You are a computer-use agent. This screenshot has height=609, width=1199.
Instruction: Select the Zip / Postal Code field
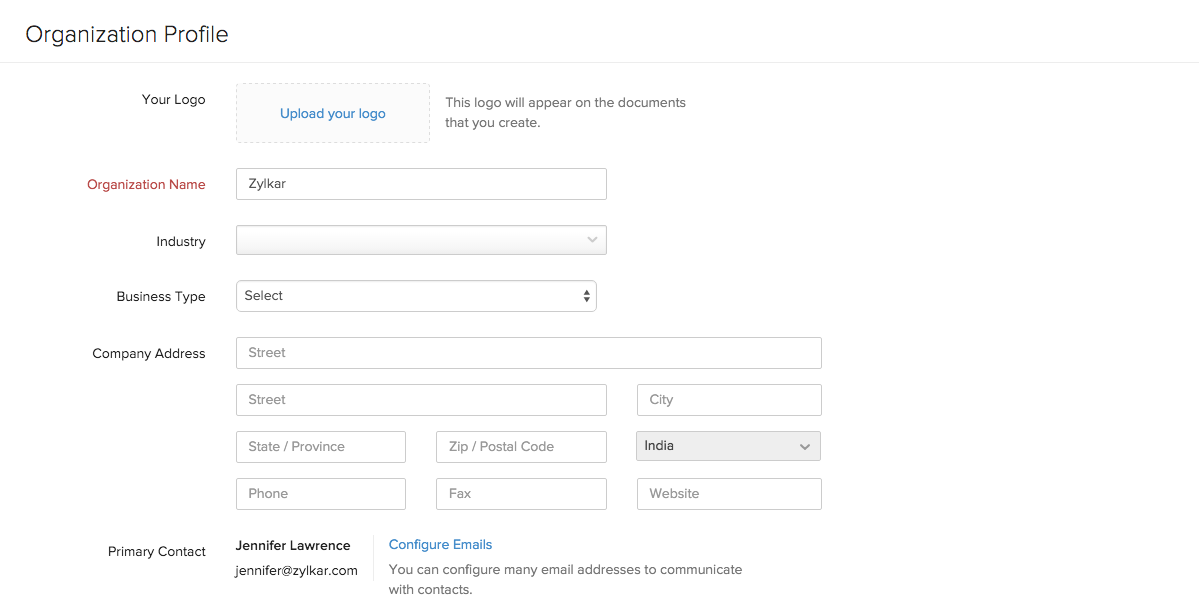click(521, 447)
